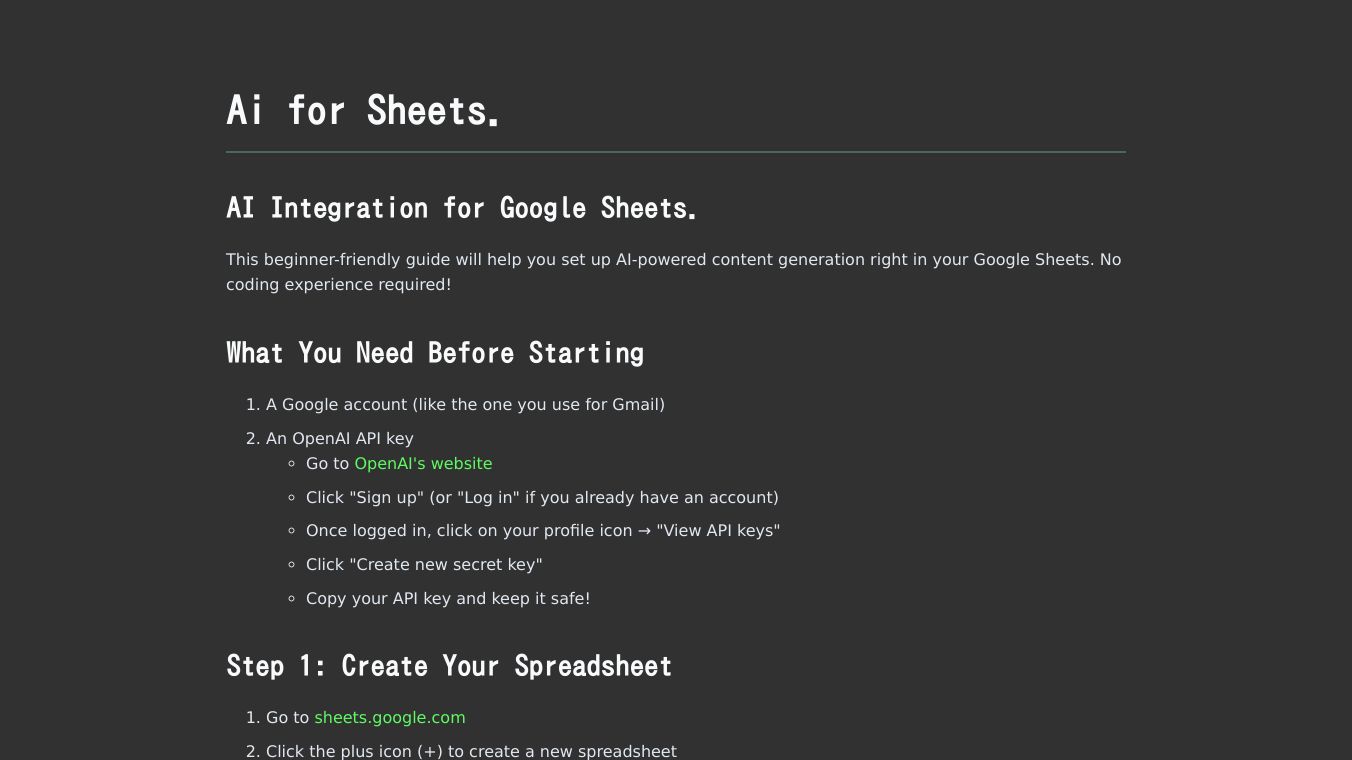Open the OpenAI's website link

(423, 464)
